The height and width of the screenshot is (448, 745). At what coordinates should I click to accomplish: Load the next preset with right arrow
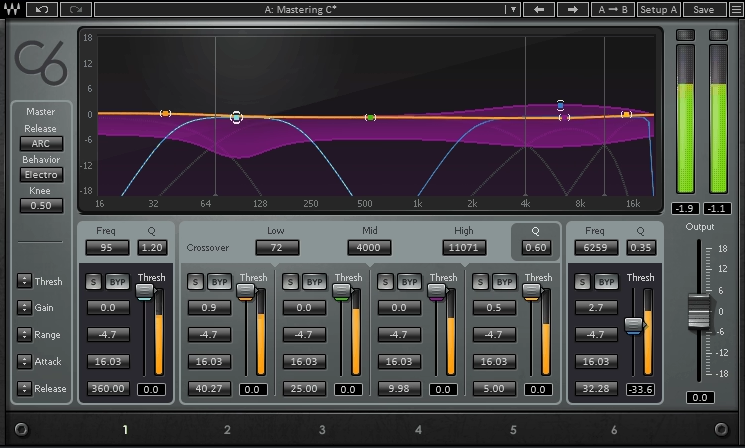[x=573, y=10]
